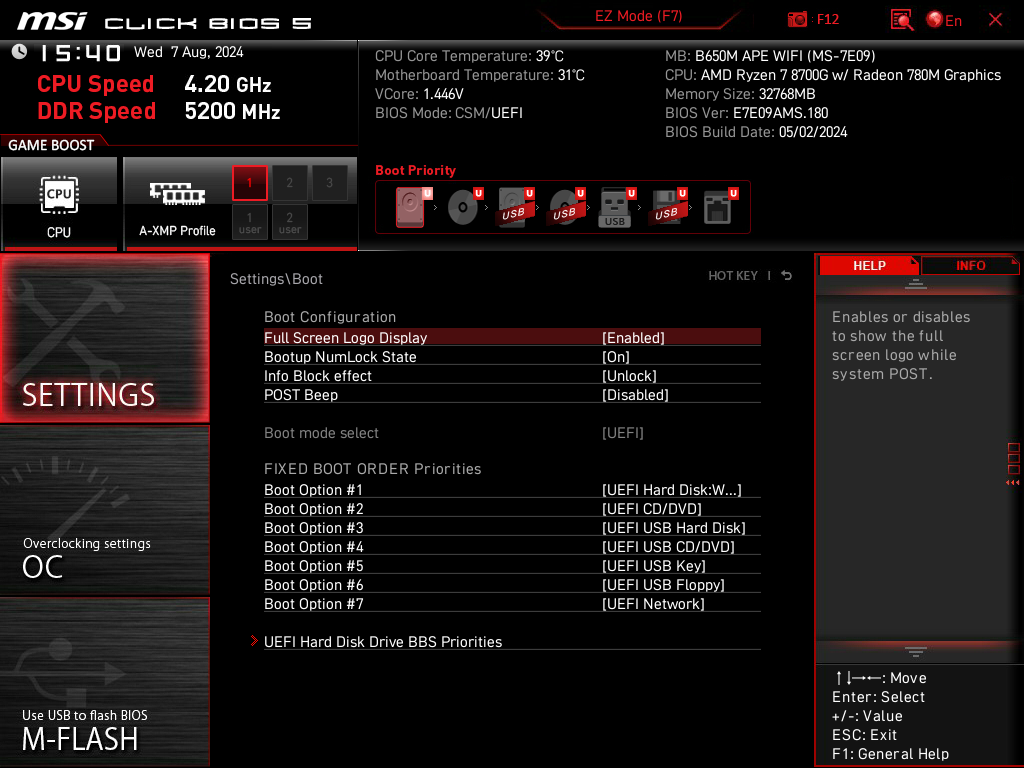
Task: Open the BIOS search magnifier icon
Action: [901, 20]
